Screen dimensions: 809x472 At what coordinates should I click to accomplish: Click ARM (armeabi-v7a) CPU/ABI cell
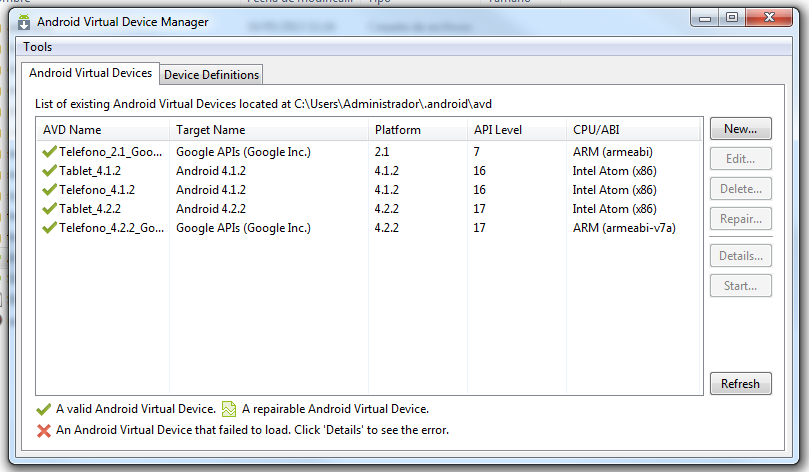(x=624, y=227)
